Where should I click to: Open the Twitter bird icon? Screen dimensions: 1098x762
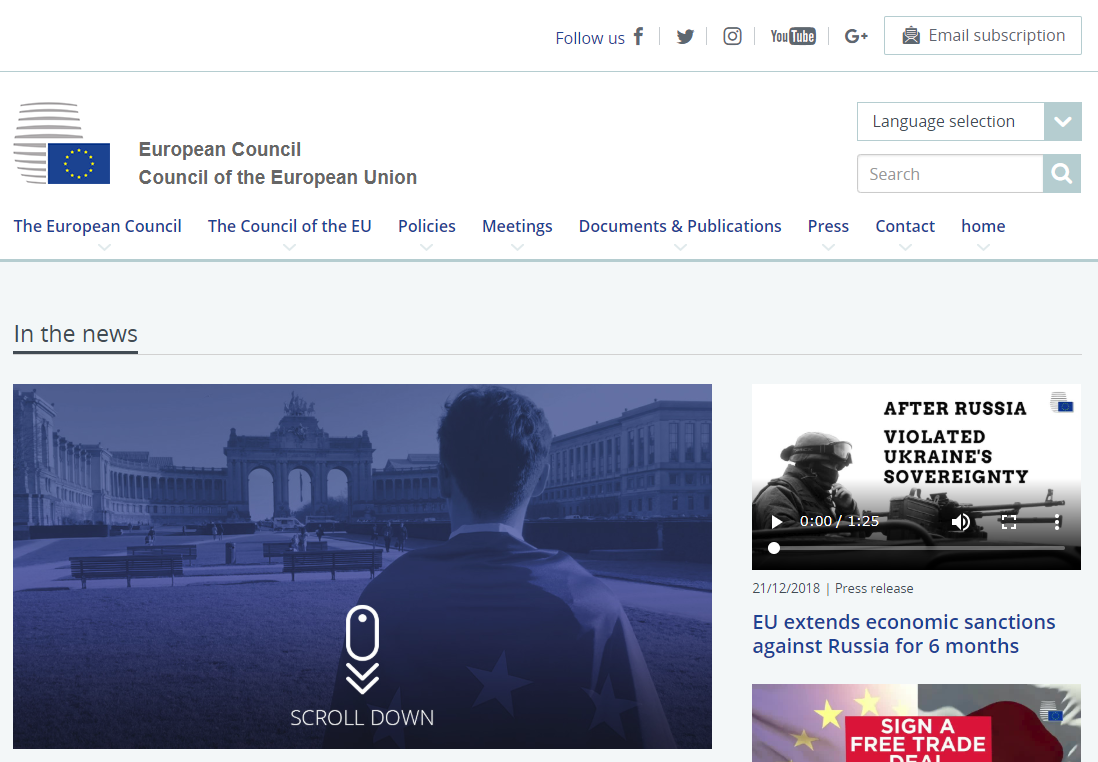click(x=685, y=36)
